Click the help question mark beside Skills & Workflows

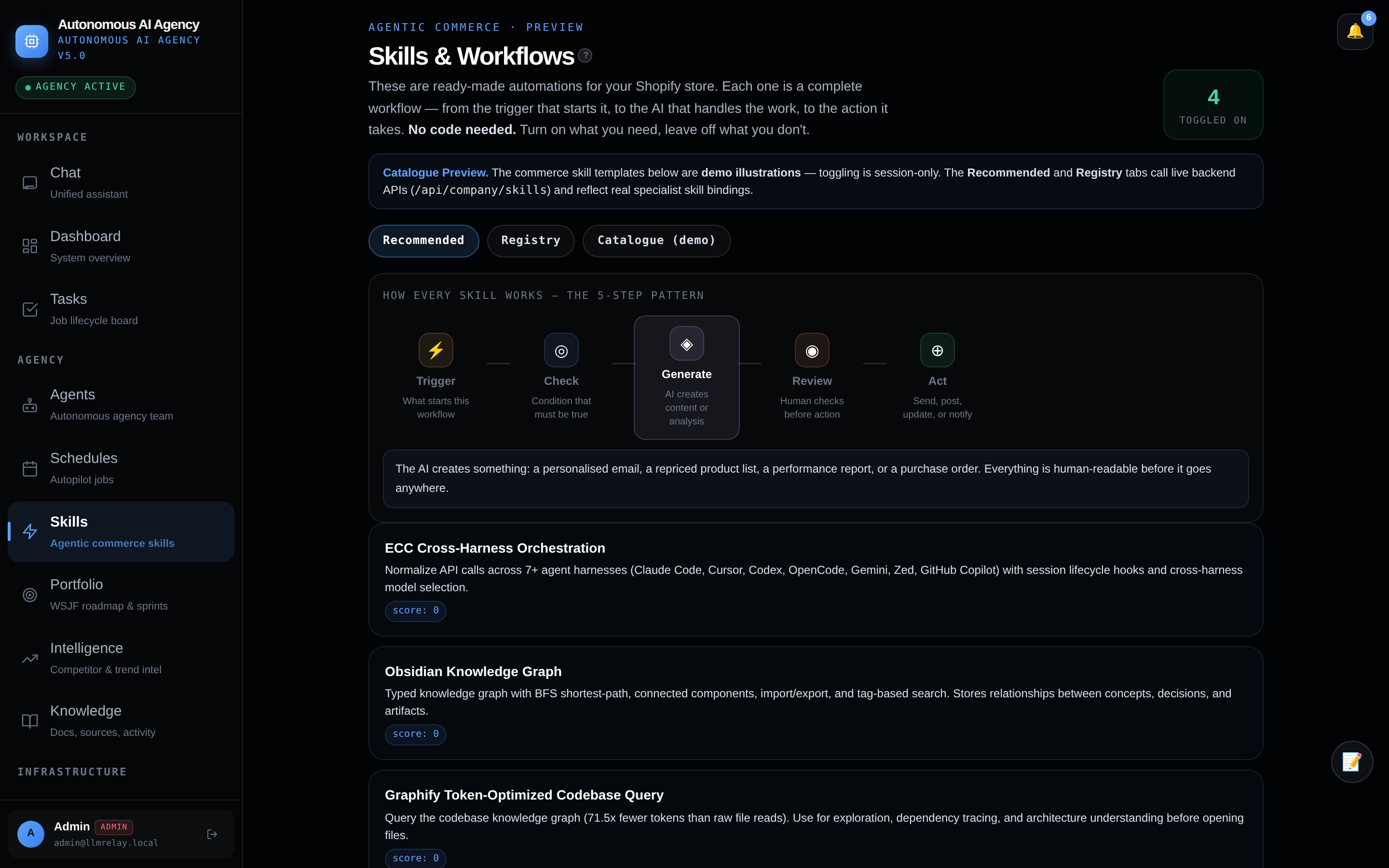click(x=585, y=55)
